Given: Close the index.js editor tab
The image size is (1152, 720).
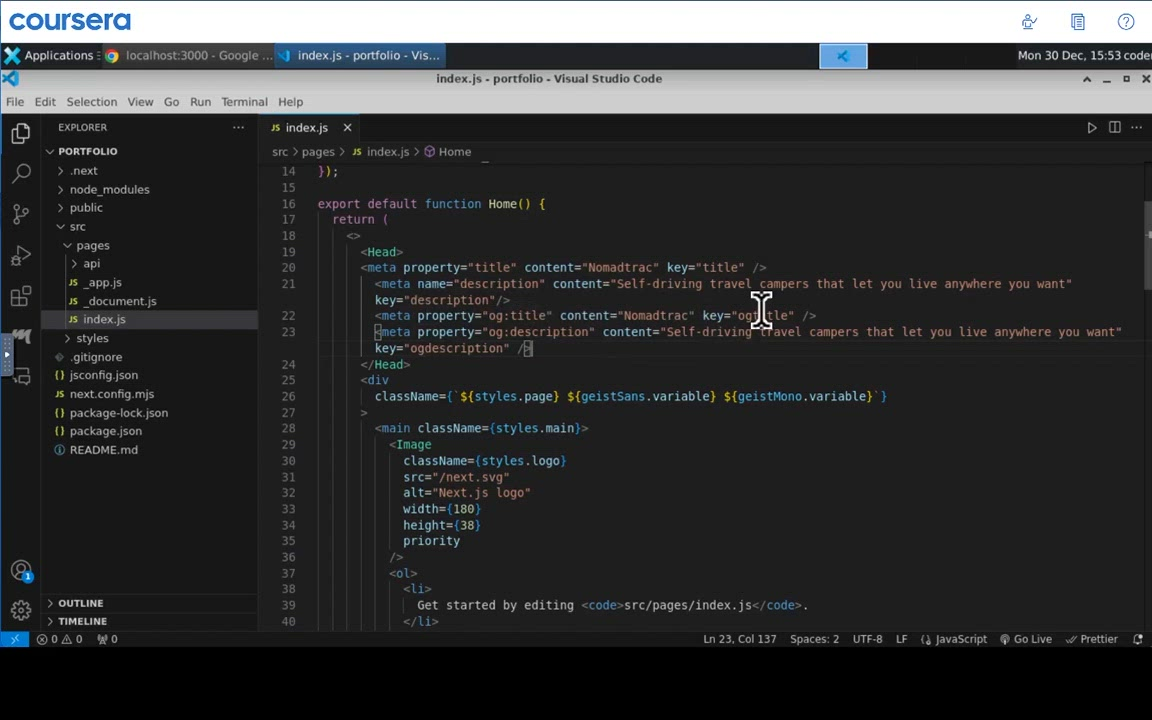Looking at the screenshot, I should 348,127.
